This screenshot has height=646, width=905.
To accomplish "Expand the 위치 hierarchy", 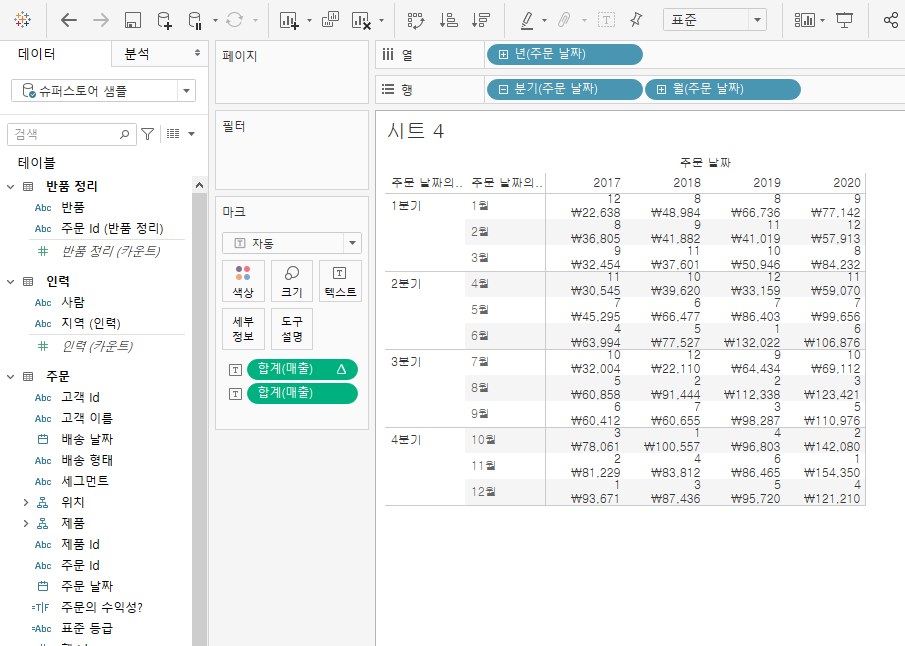I will coord(26,502).
